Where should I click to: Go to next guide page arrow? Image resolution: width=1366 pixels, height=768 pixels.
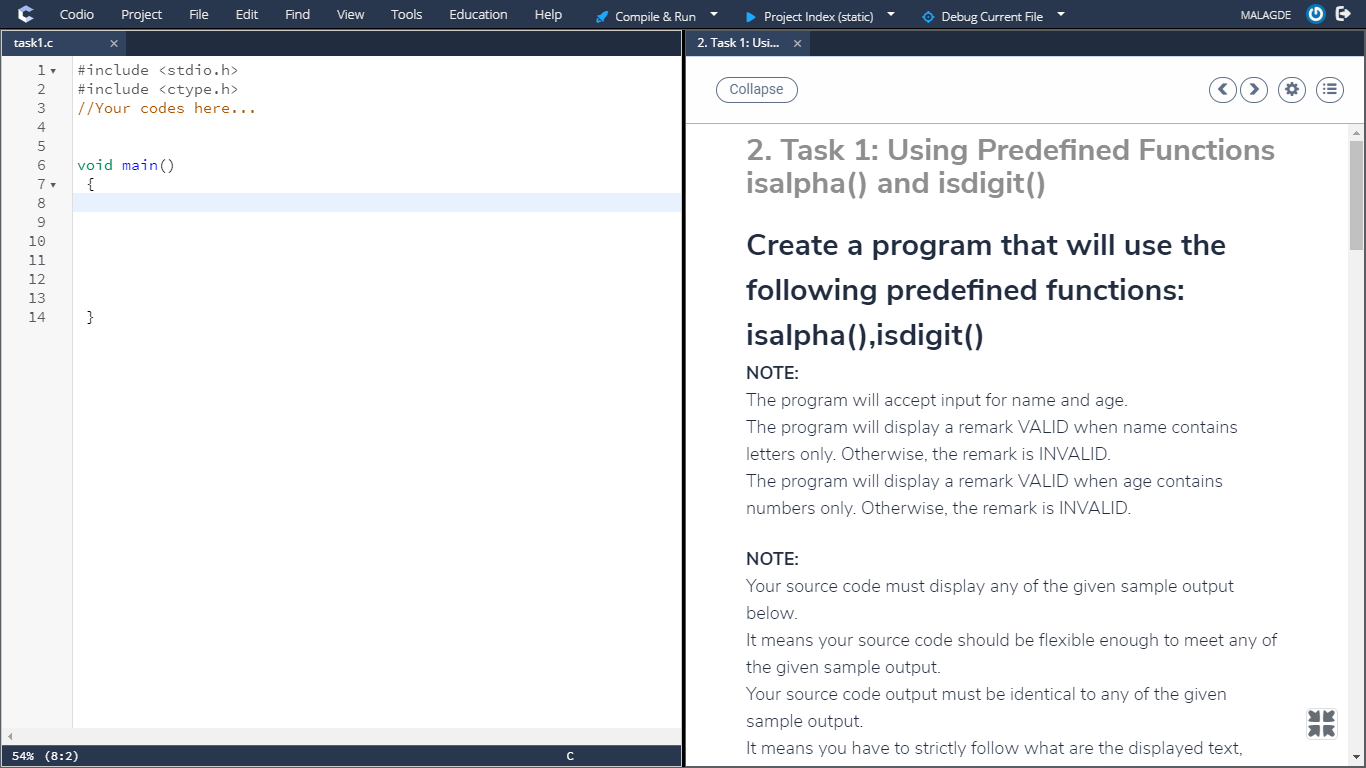click(x=1254, y=89)
